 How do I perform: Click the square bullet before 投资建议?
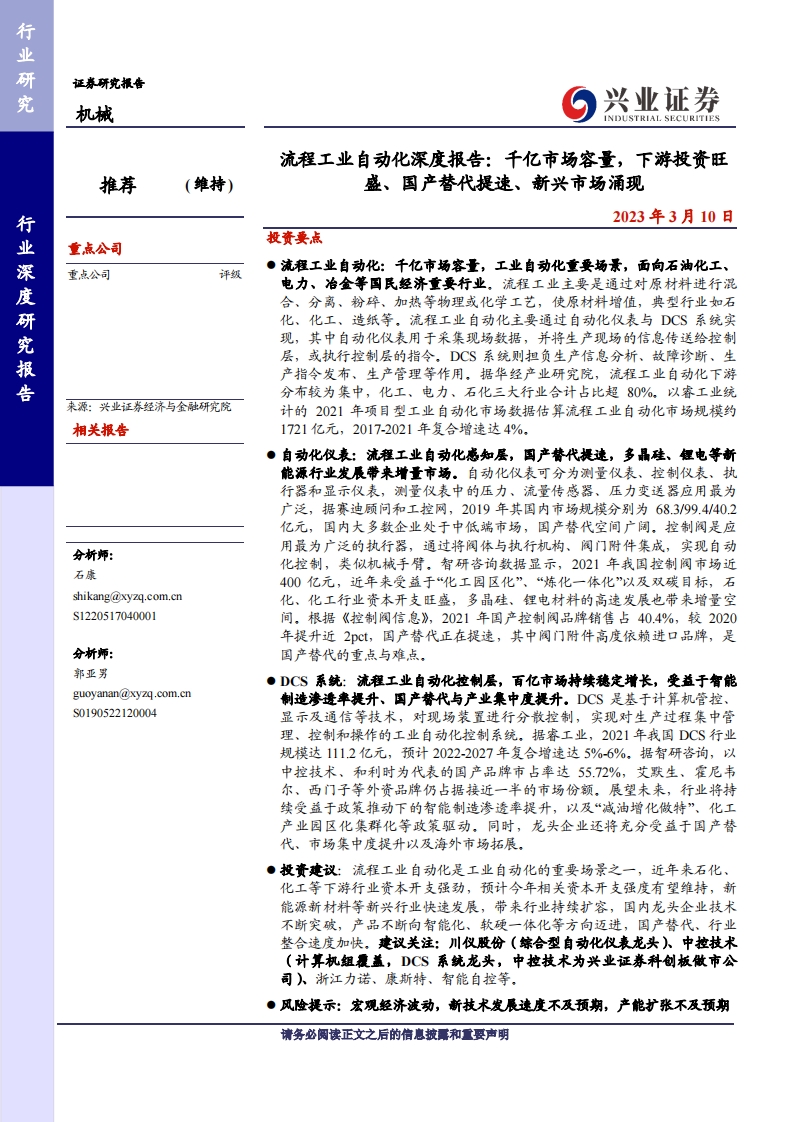pyautogui.click(x=272, y=871)
